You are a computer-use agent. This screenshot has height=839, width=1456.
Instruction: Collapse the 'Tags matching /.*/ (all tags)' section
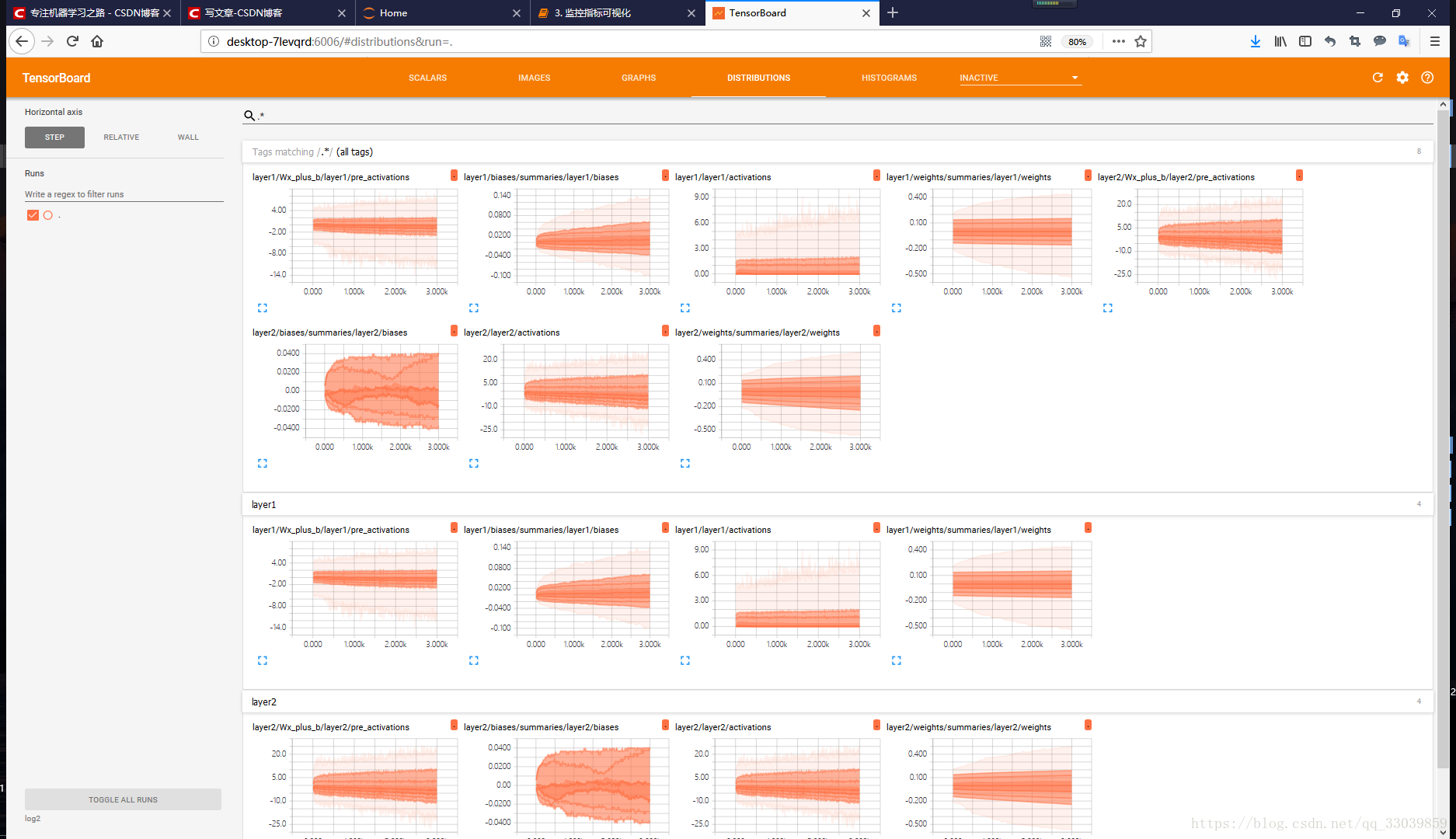838,151
